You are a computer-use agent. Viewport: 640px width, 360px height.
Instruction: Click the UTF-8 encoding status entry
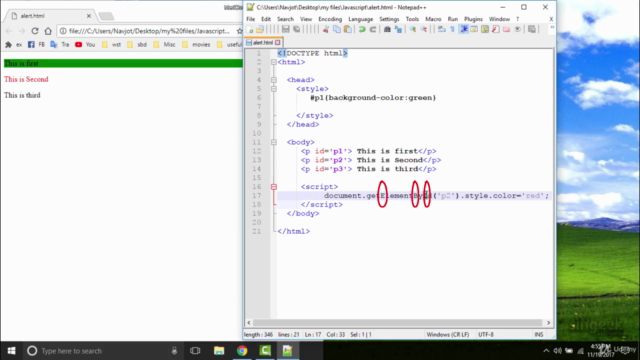[x=486, y=335]
